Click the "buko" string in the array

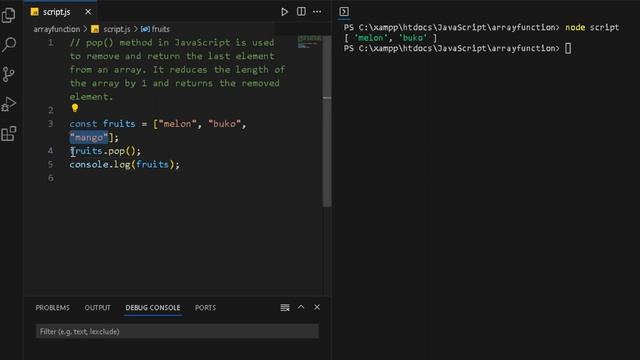point(224,124)
